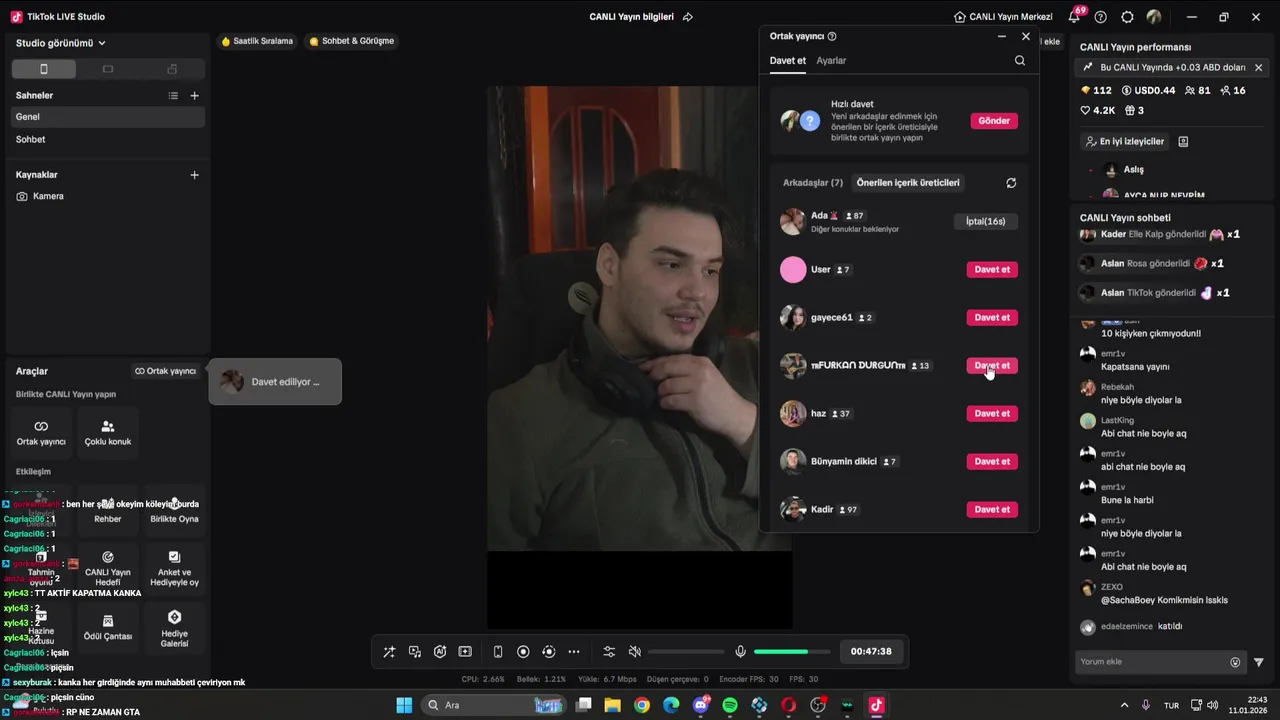Switch to Arkadaşlar (7) tab
The image size is (1280, 720).
(x=813, y=183)
